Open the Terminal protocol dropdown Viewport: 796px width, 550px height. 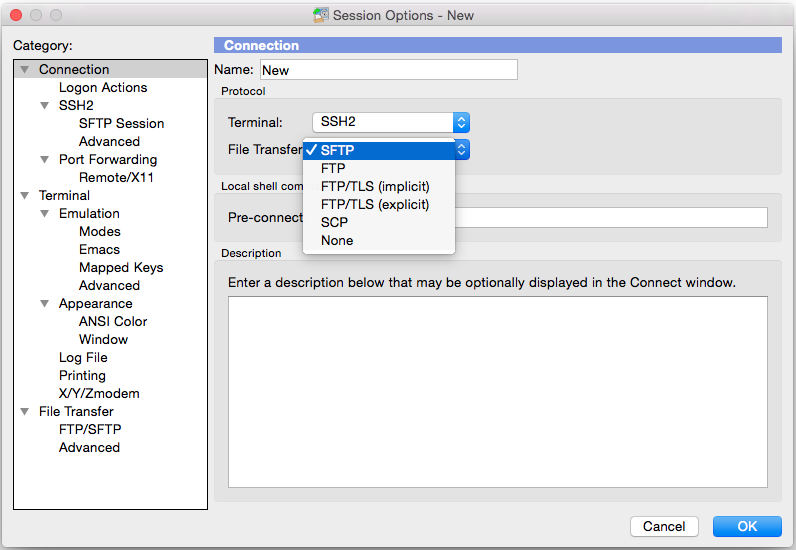pyautogui.click(x=391, y=122)
